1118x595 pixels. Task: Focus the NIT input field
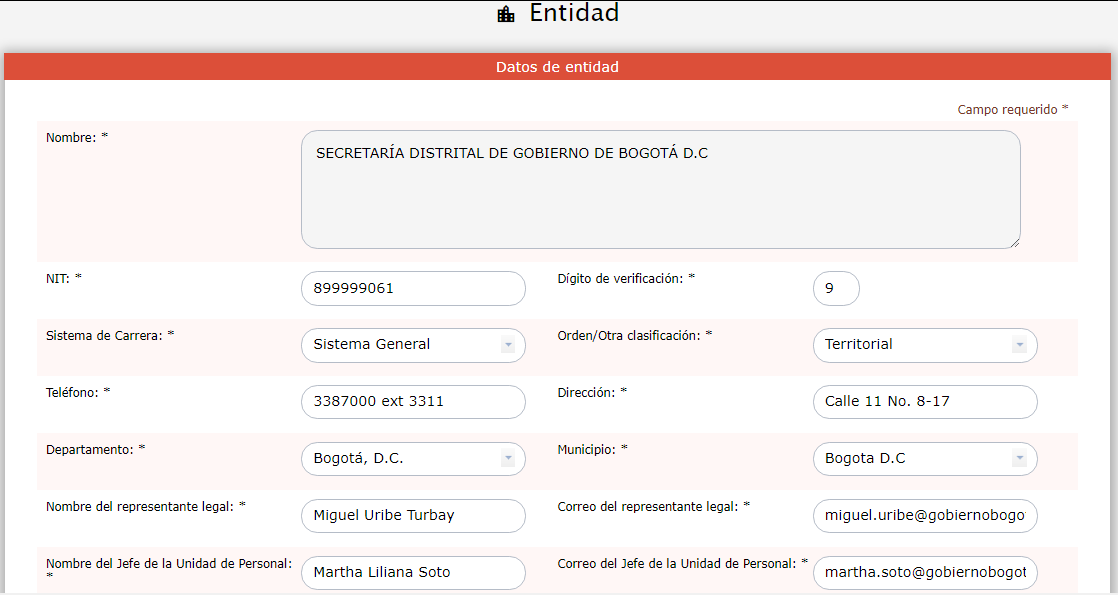[412, 288]
